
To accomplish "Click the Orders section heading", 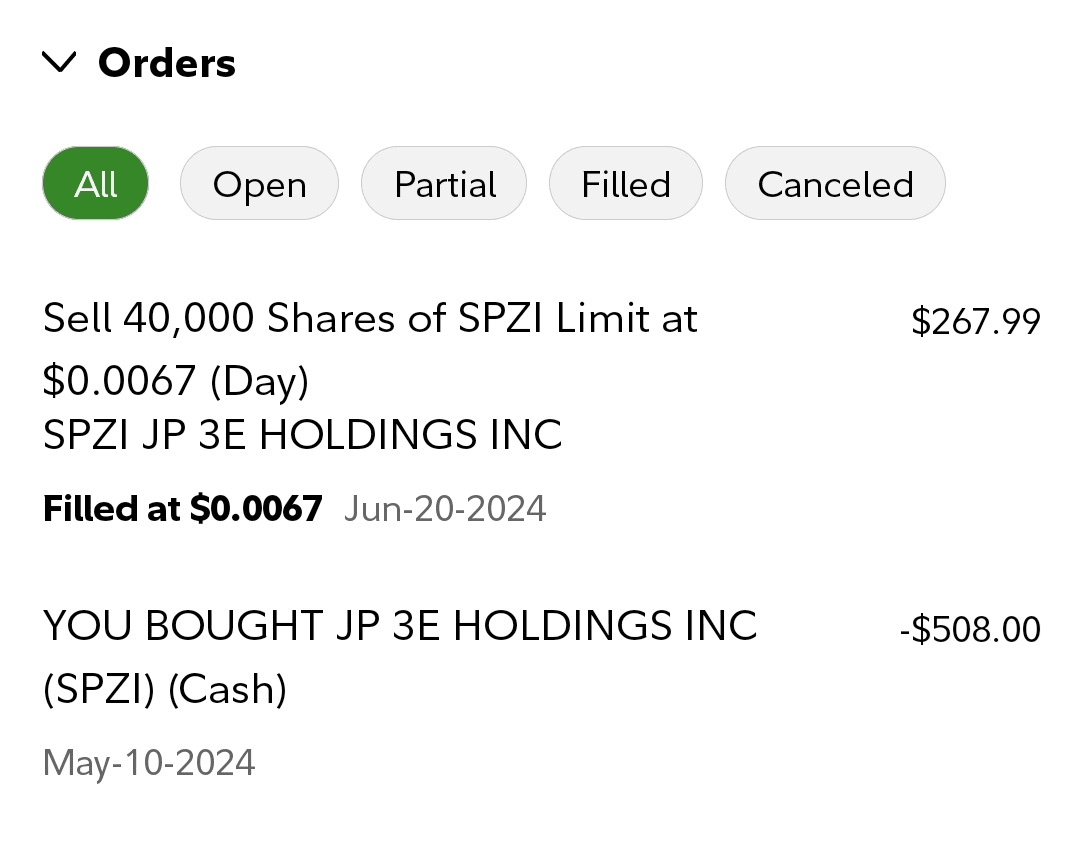I will click(x=166, y=63).
